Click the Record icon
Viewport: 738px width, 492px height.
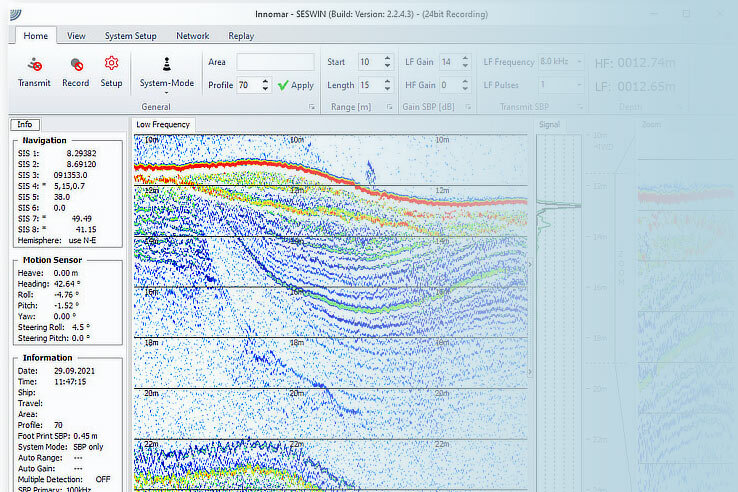pyautogui.click(x=76, y=65)
